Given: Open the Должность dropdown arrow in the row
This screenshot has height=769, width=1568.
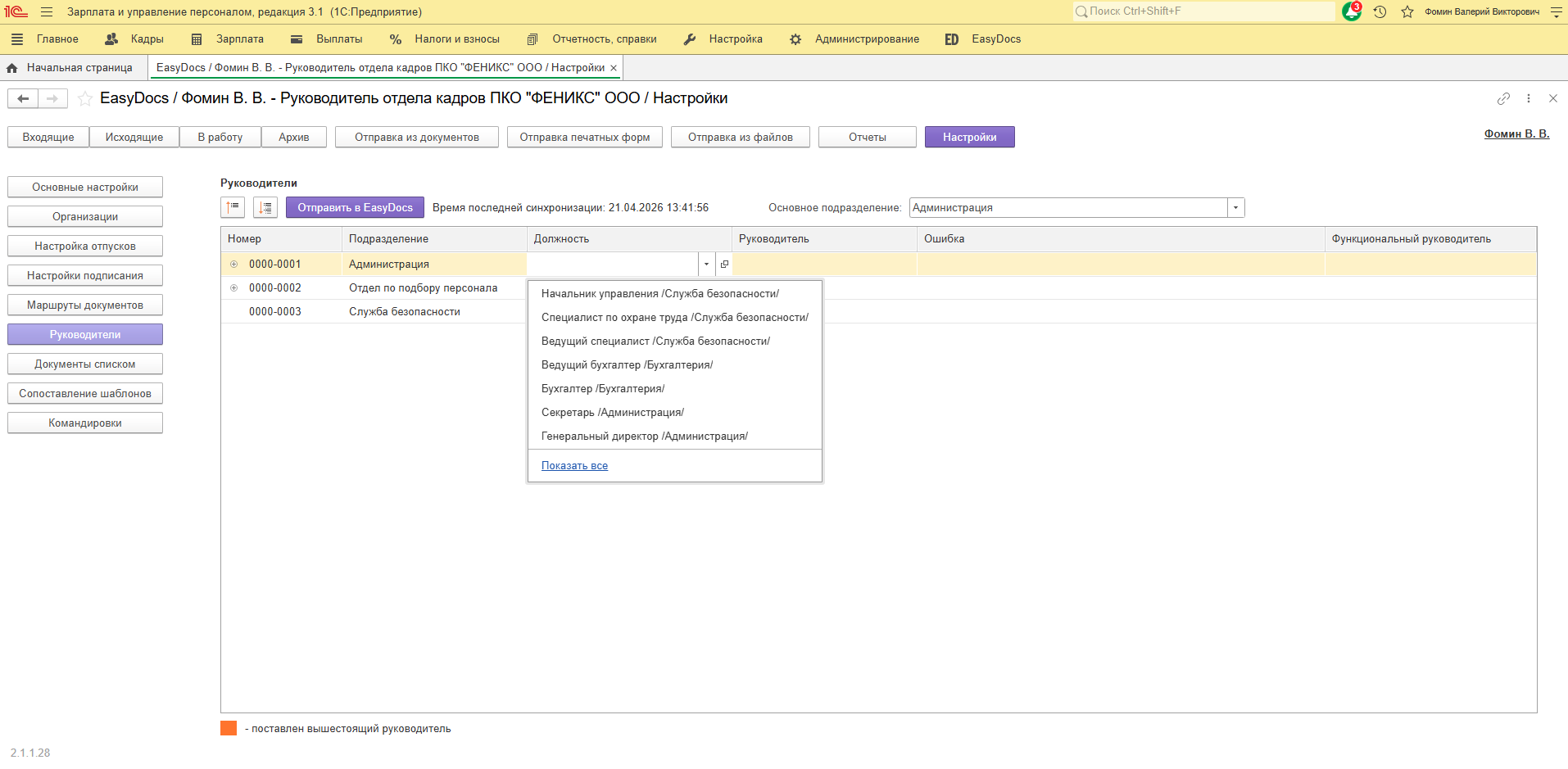Looking at the screenshot, I should (706, 265).
